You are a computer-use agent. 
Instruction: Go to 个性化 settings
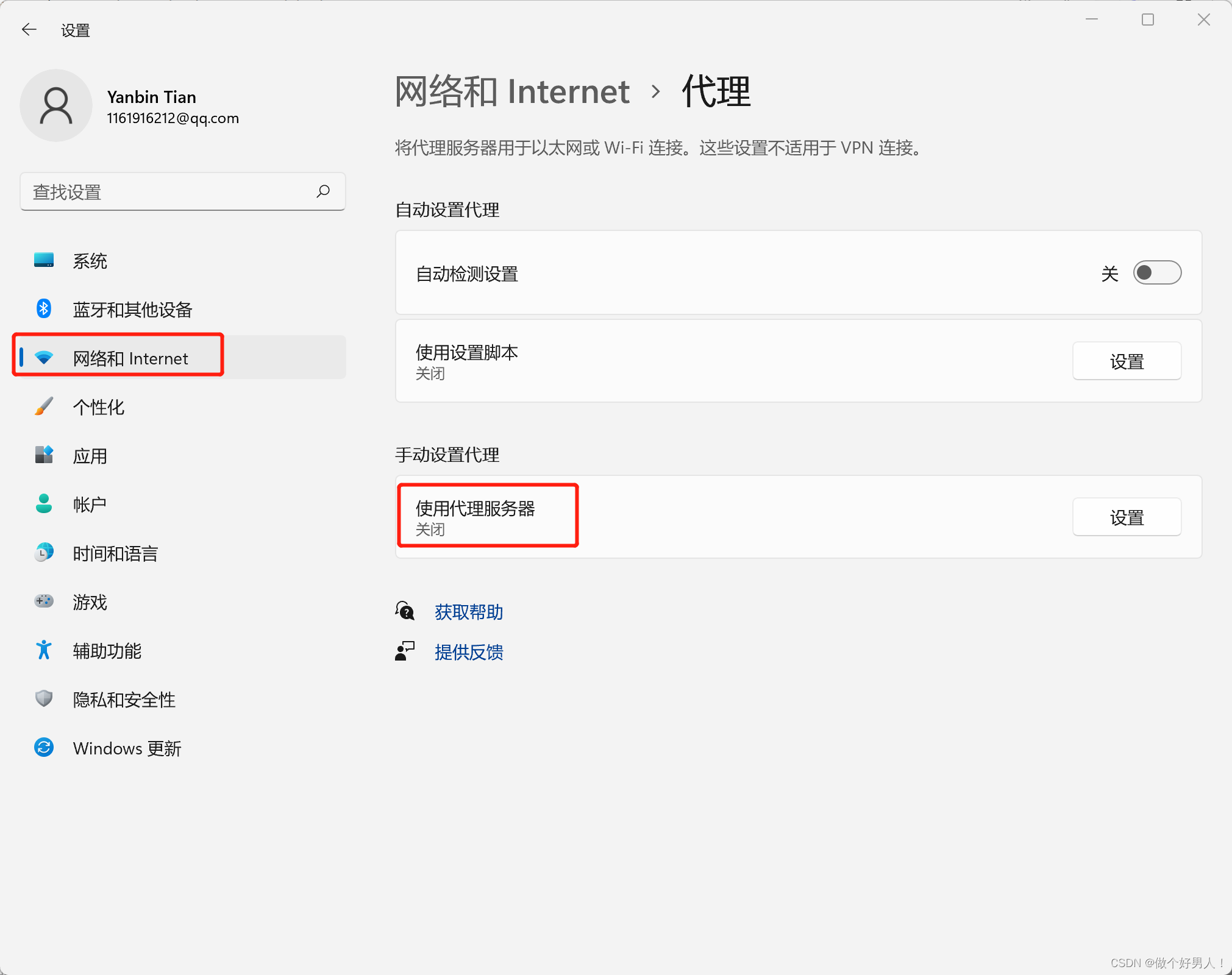[x=183, y=406]
